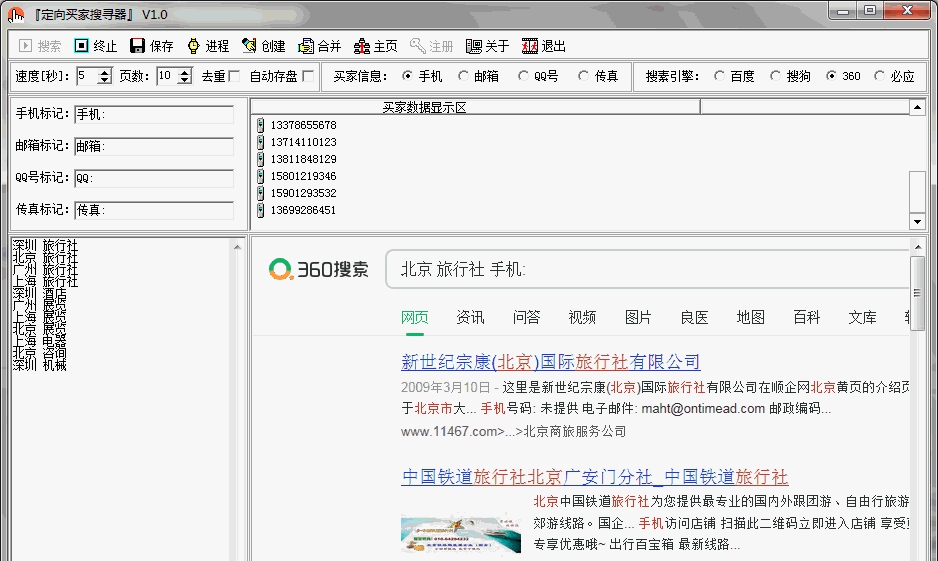Switch to the 良医 tab
Viewport: 938px width, 561px height.
coord(694,317)
